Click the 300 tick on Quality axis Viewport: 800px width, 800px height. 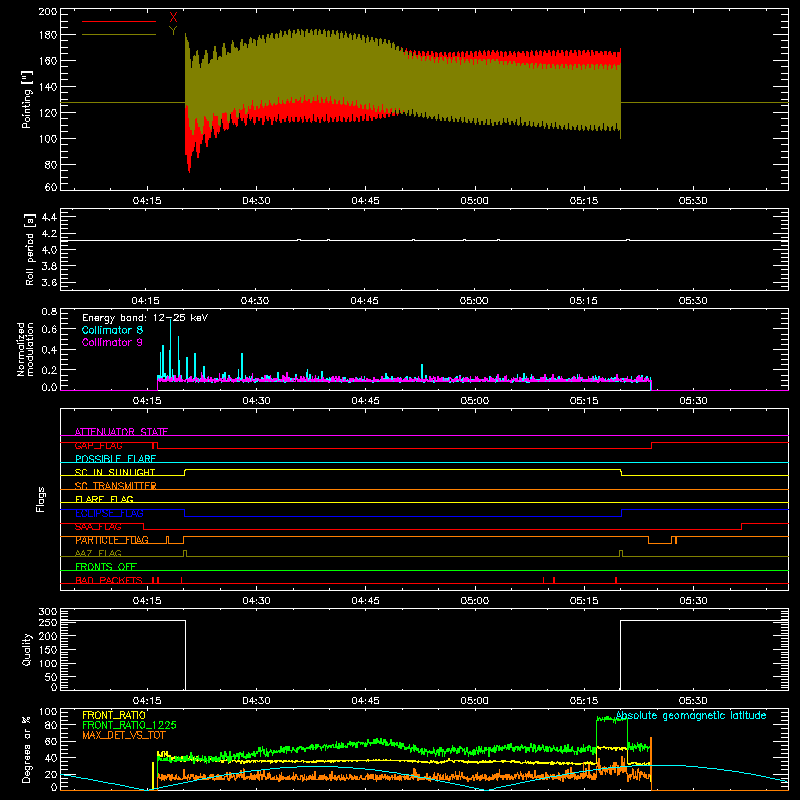[x=48, y=612]
